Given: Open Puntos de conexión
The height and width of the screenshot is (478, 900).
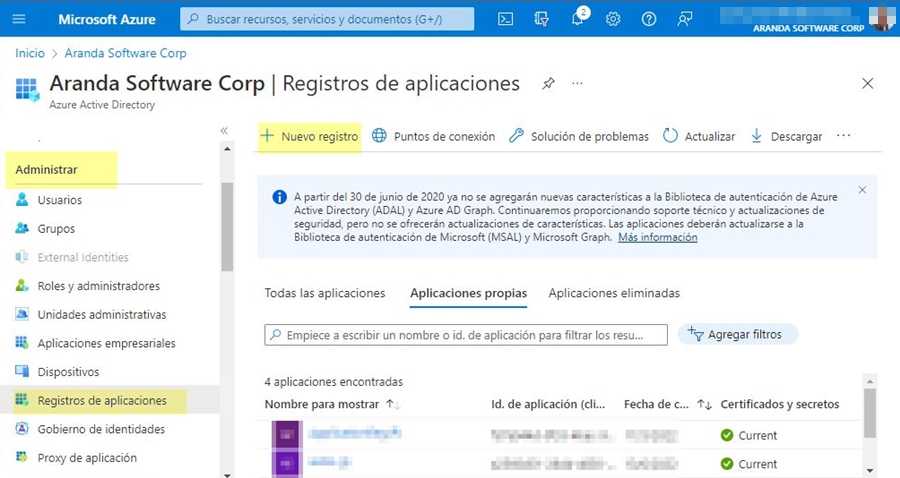Looking at the screenshot, I should tap(433, 137).
